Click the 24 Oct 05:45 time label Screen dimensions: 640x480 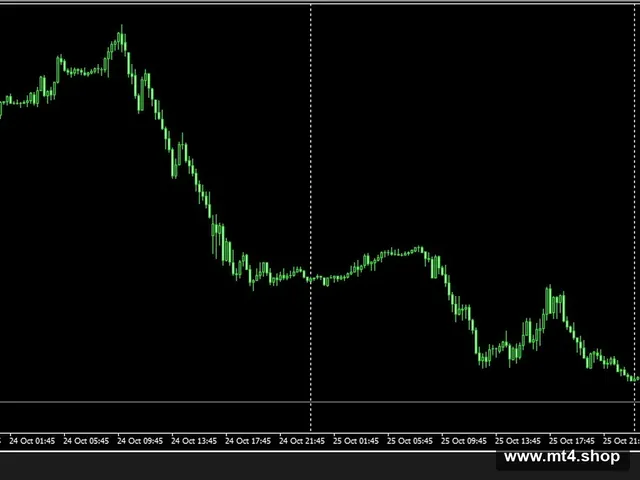(86, 441)
